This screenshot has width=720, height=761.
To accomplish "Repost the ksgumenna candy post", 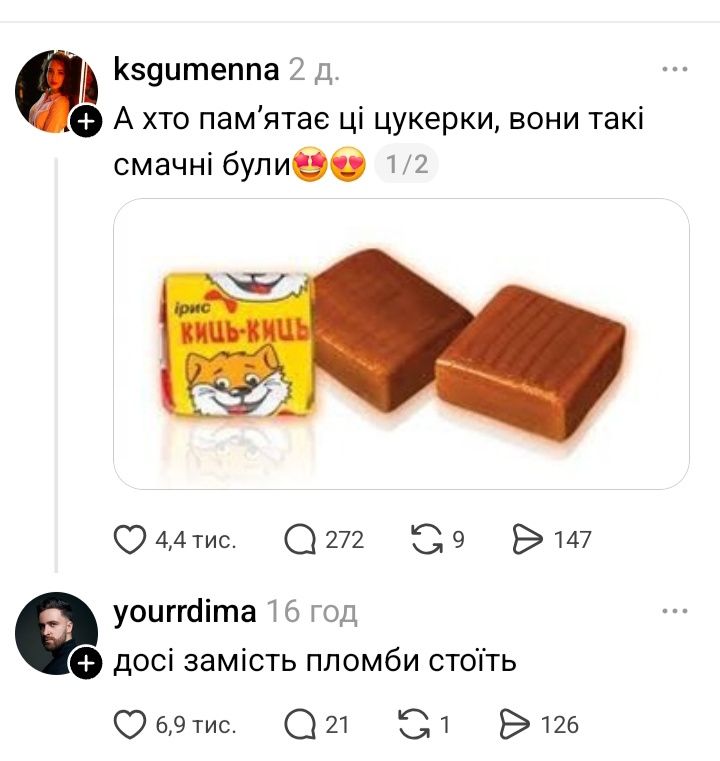I will pos(427,540).
